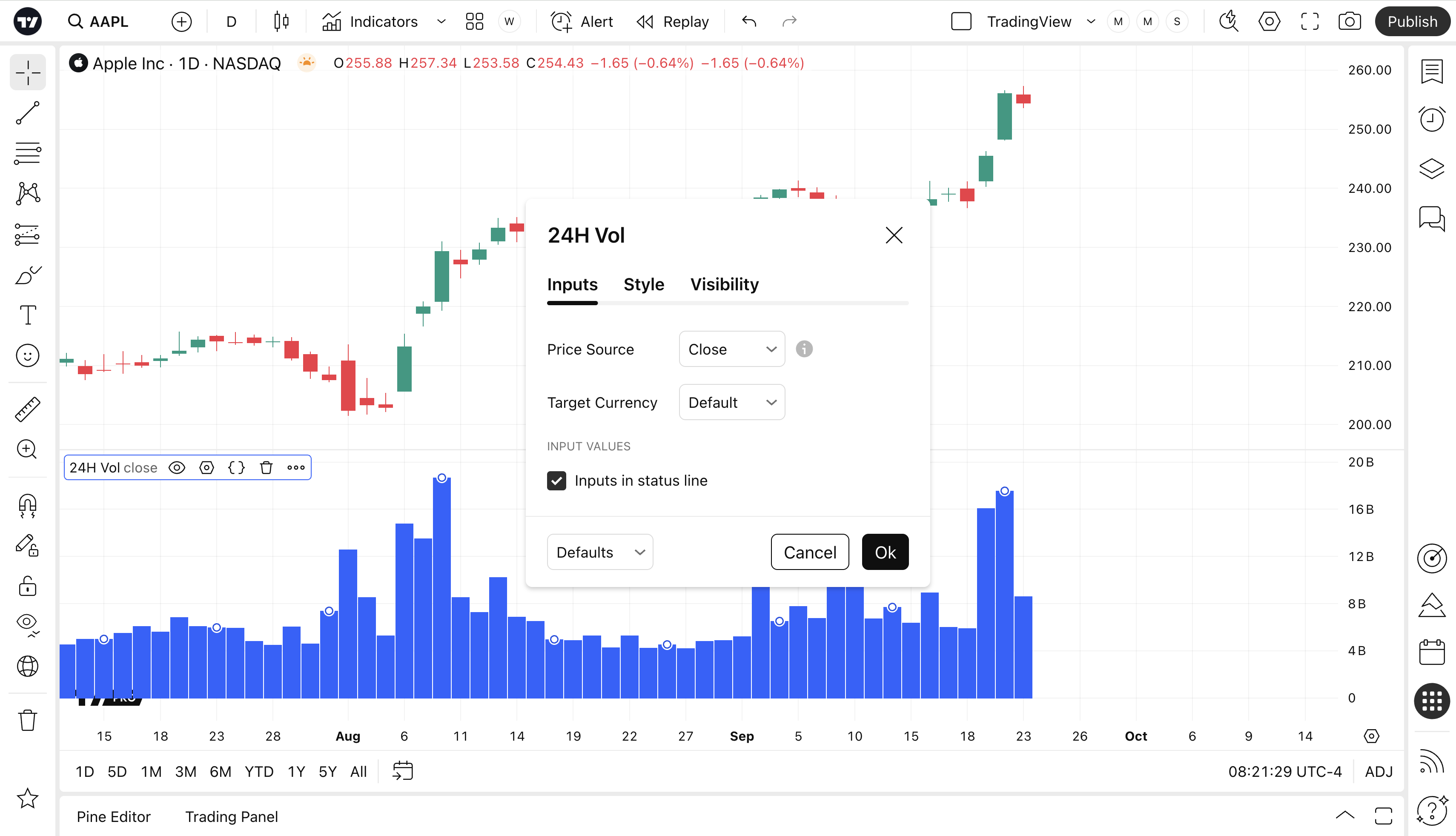Switch to the Style tab
This screenshot has height=836, width=1456.
(x=644, y=284)
